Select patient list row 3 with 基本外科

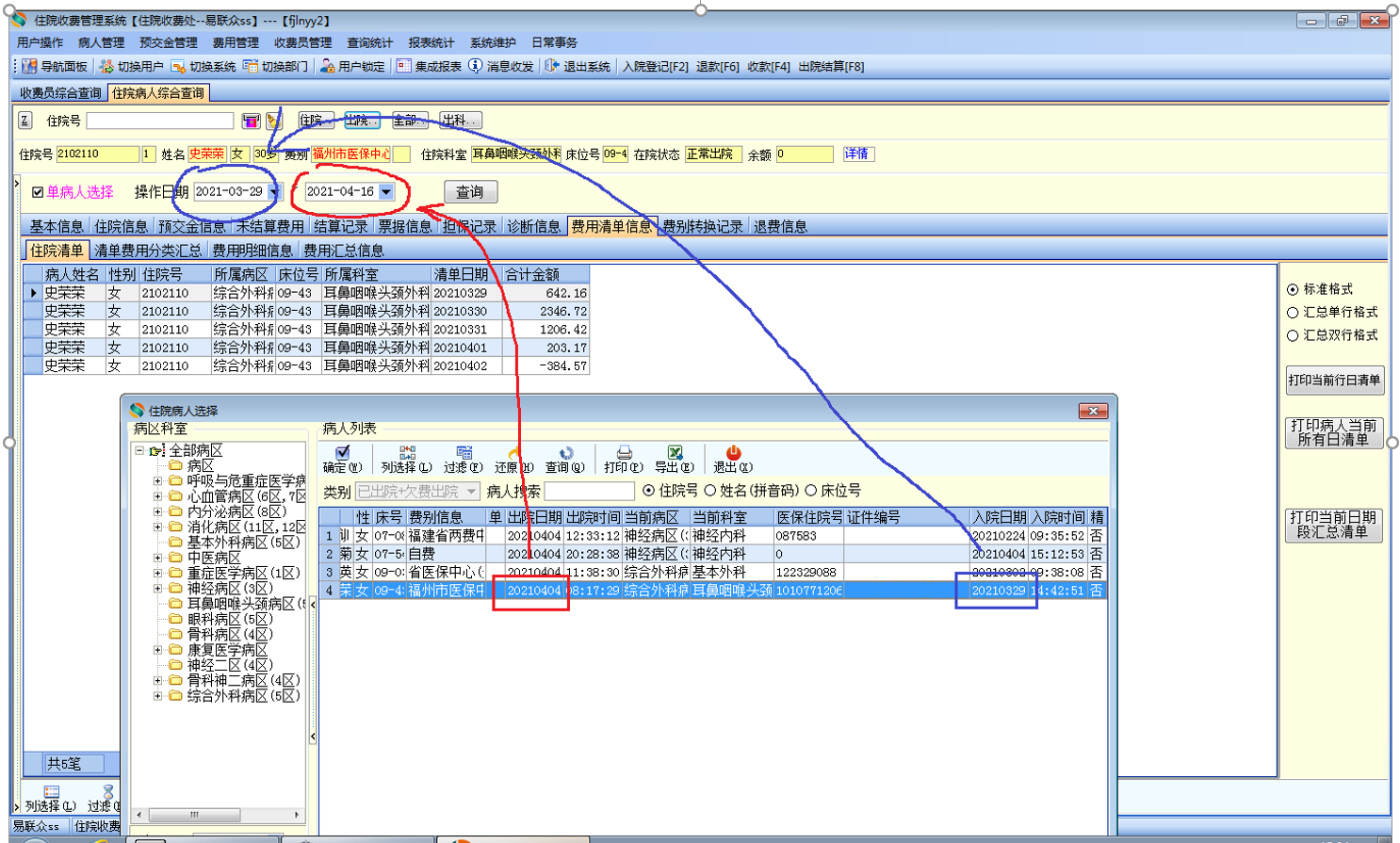click(x=711, y=572)
